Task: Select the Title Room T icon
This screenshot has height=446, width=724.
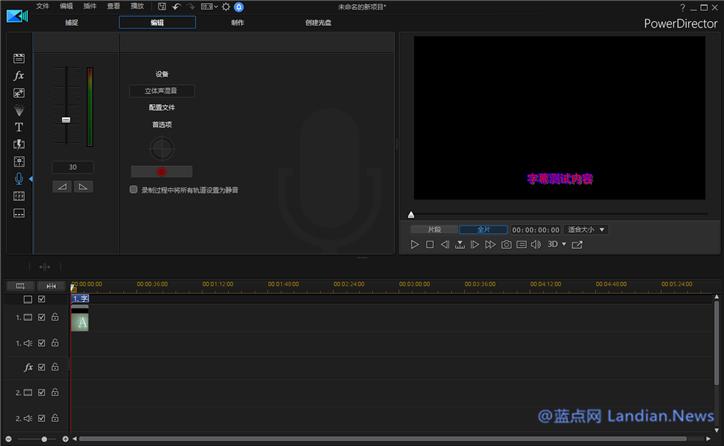Action: coord(18,127)
